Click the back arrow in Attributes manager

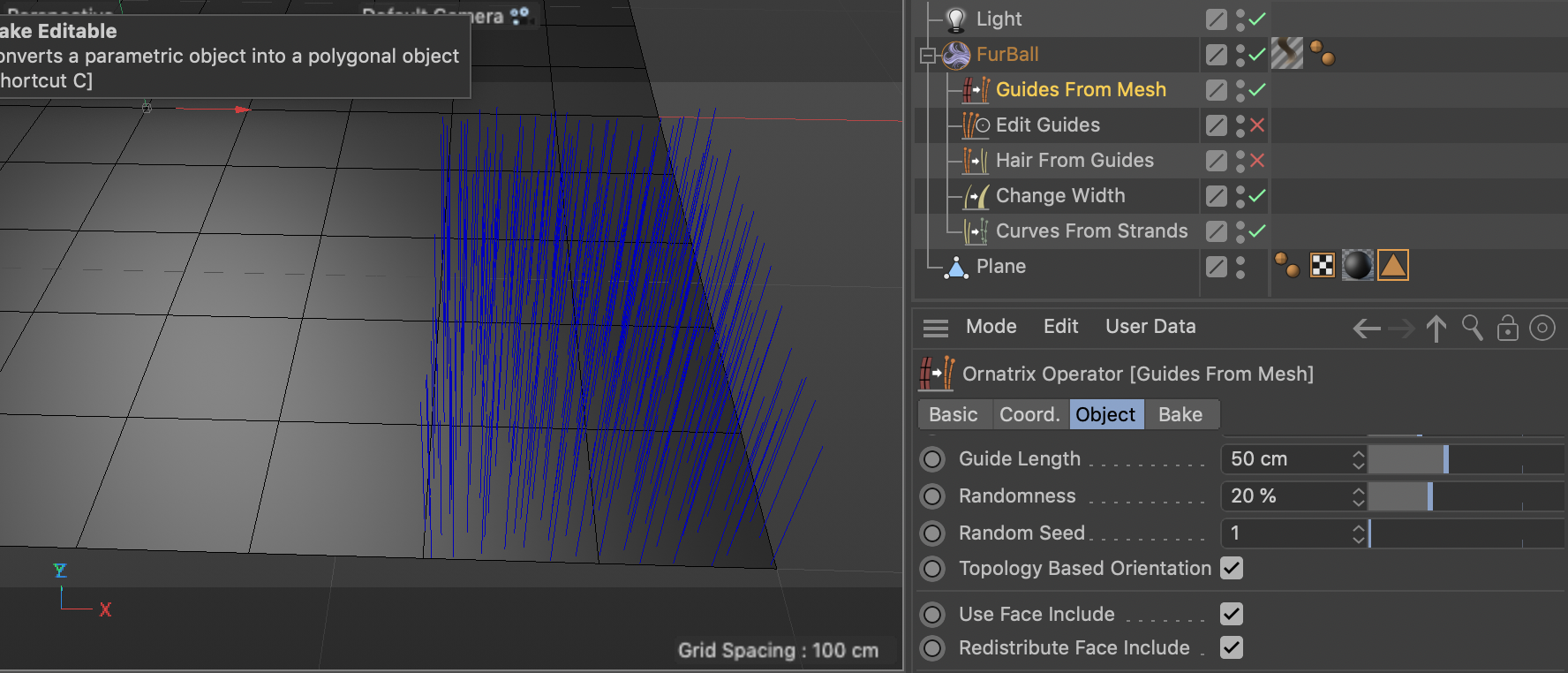[x=1366, y=329]
